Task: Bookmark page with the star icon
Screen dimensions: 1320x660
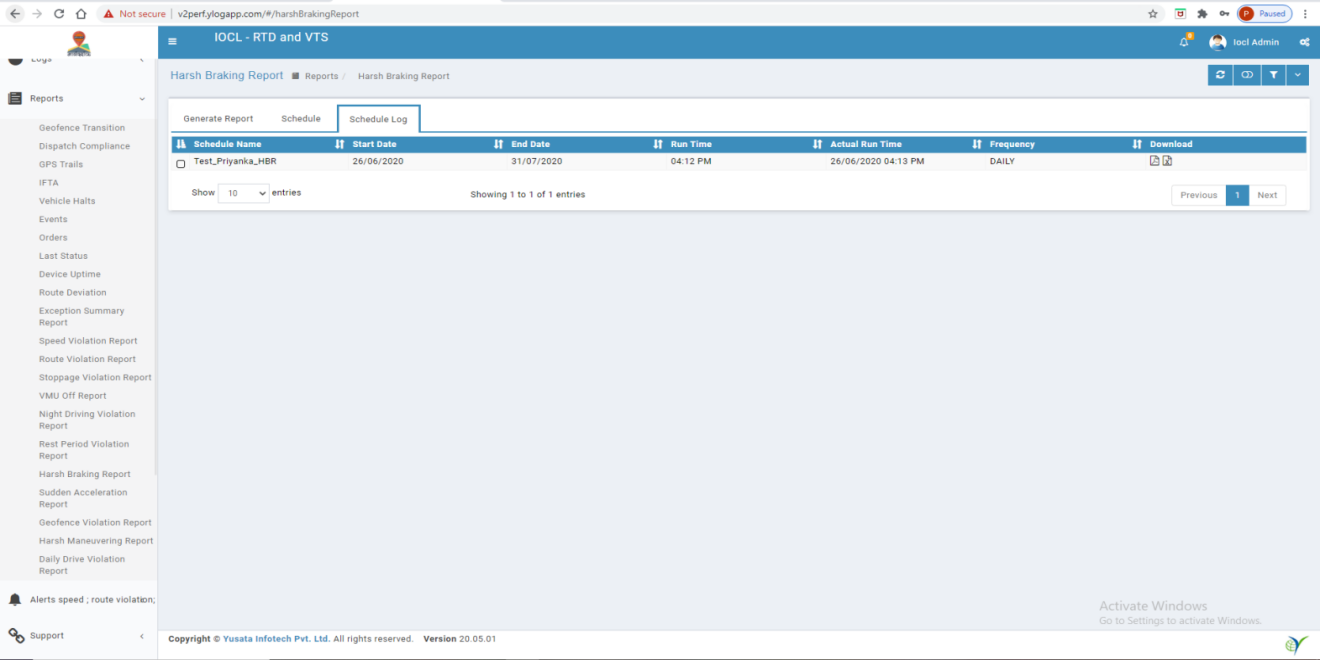Action: point(1153,14)
